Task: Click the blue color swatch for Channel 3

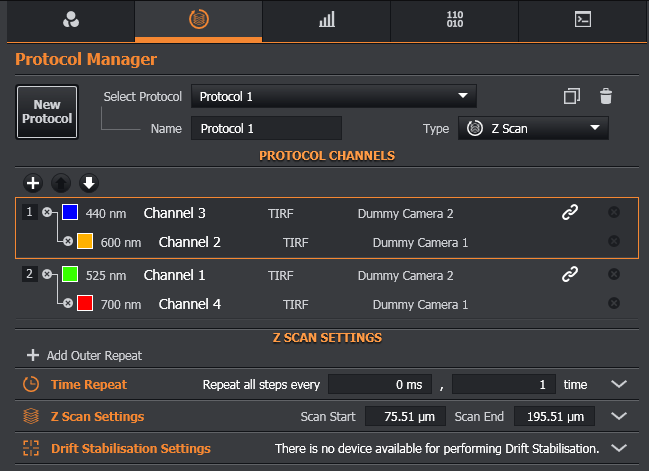Action: tap(70, 213)
